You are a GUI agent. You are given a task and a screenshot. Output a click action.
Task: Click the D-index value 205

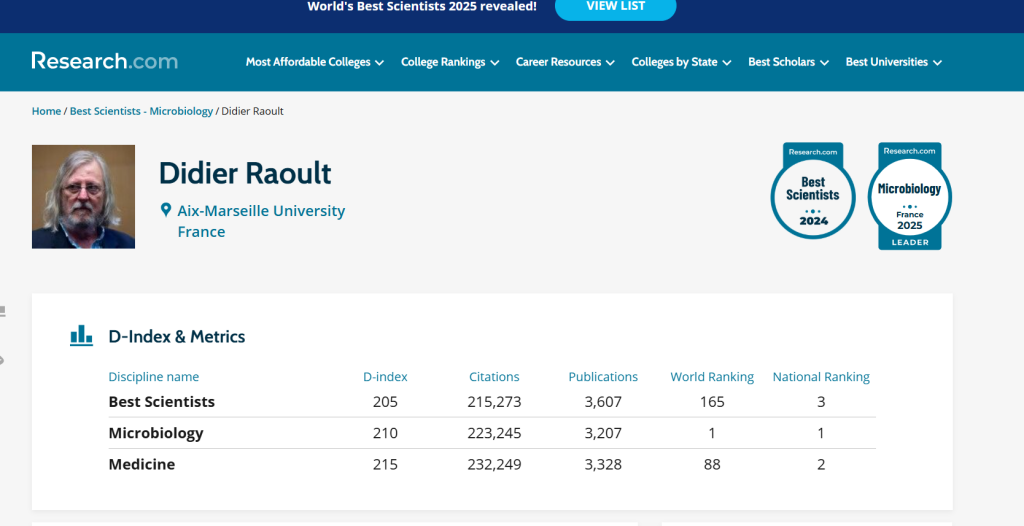385,402
